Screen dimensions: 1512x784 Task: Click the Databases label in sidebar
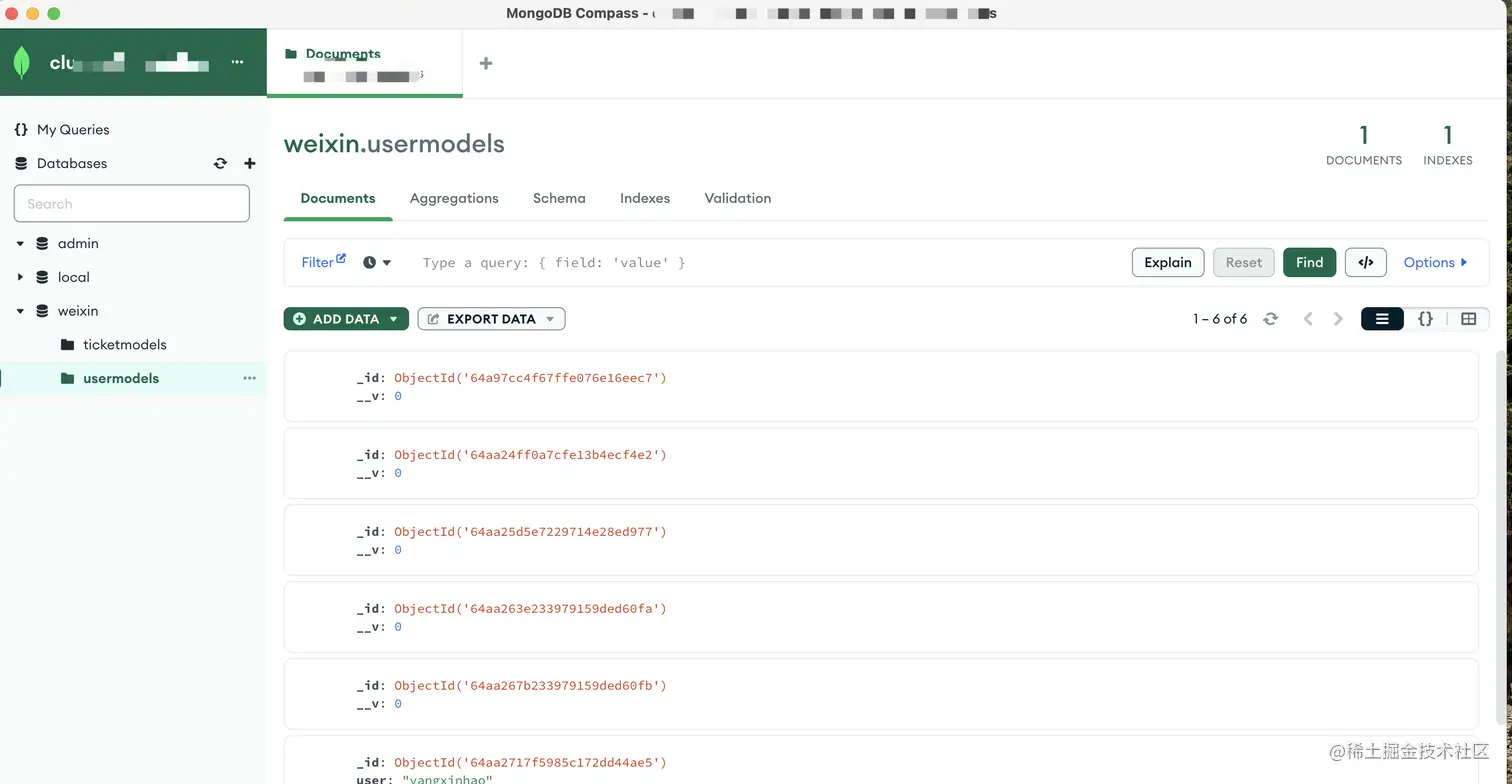coord(72,163)
